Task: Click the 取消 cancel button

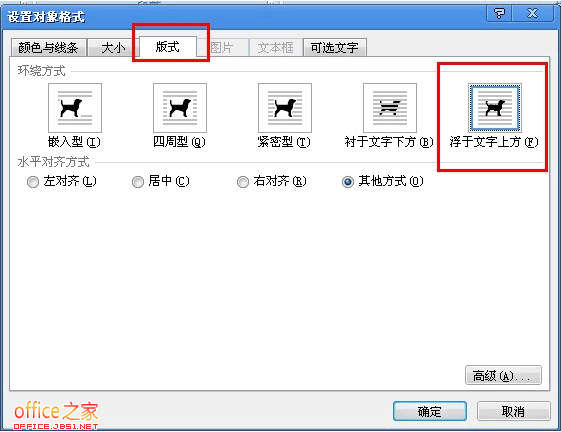Action: point(513,411)
